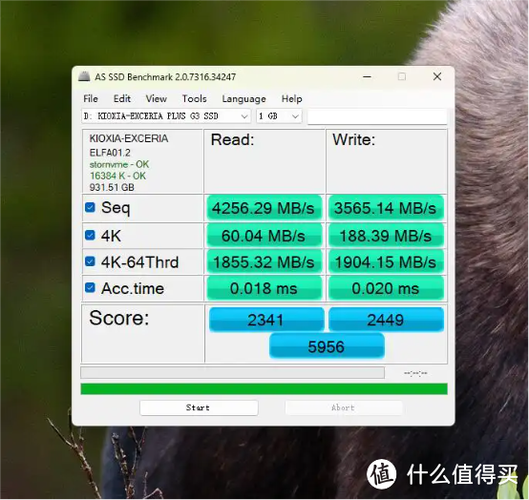Toggle the Acc.time test checkbox
This screenshot has height=500, width=529.
coord(90,287)
